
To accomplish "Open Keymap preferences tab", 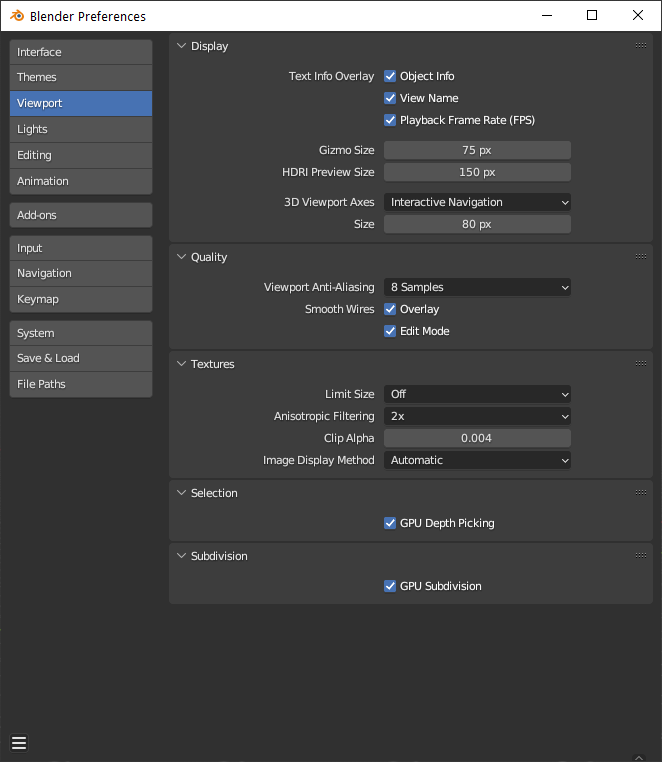I will (x=81, y=299).
